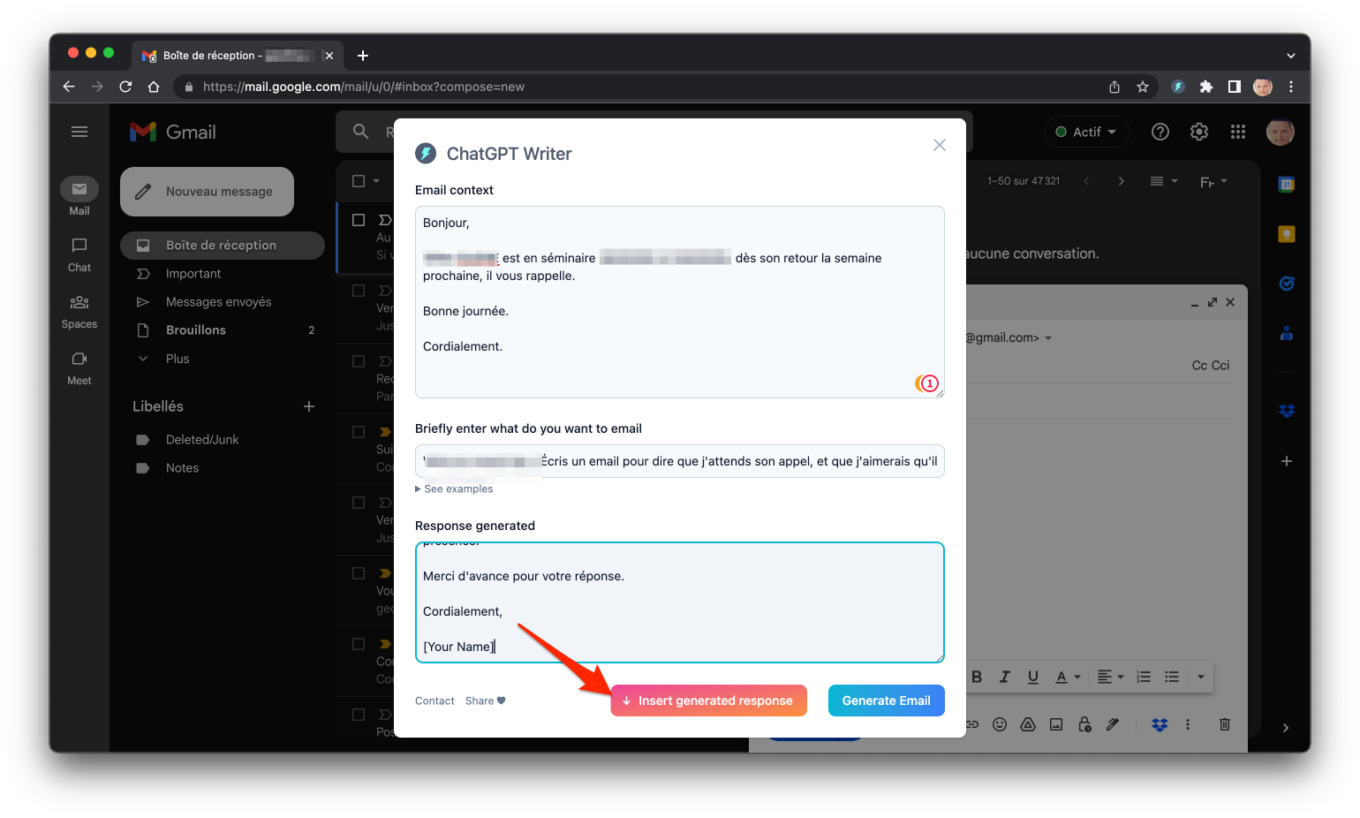Image resolution: width=1360 pixels, height=818 pixels.
Task: Insert a numbered list in the compose window
Action: [1145, 677]
